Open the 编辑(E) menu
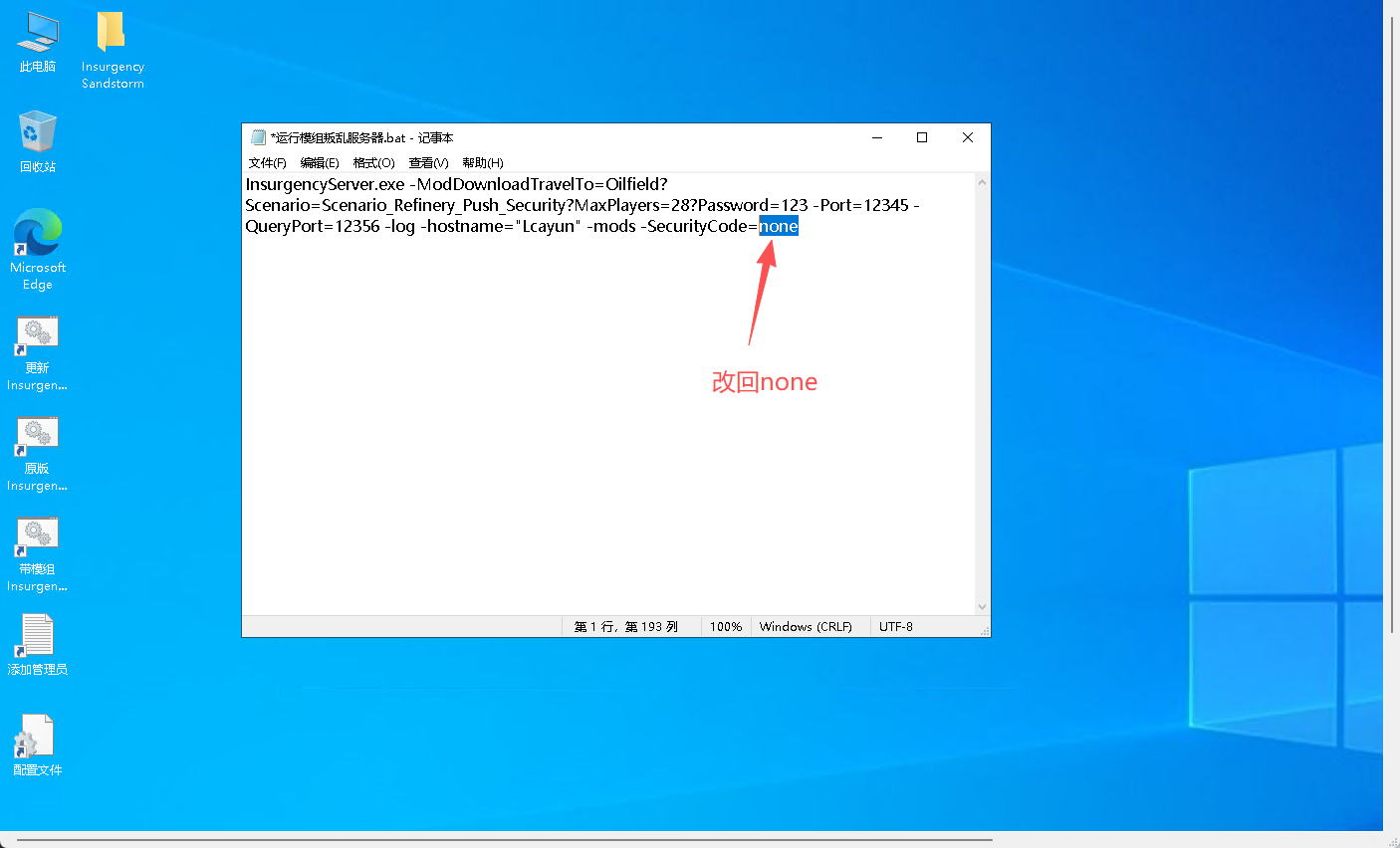The width and height of the screenshot is (1400, 848). pyautogui.click(x=320, y=163)
